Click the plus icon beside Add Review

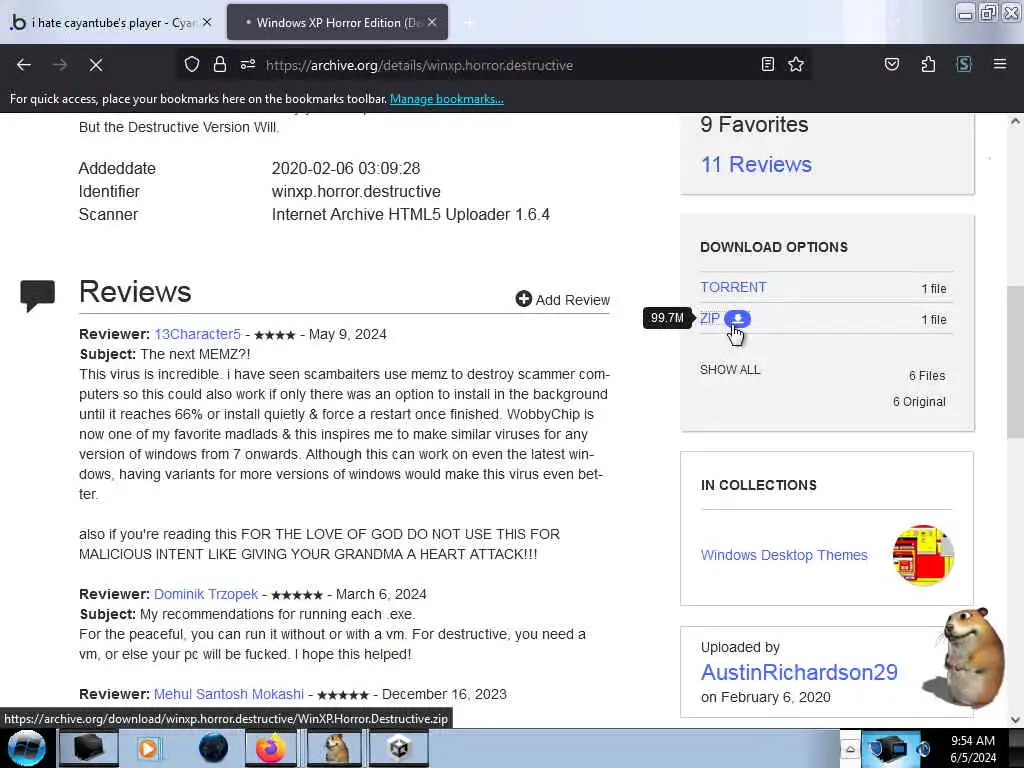point(523,299)
